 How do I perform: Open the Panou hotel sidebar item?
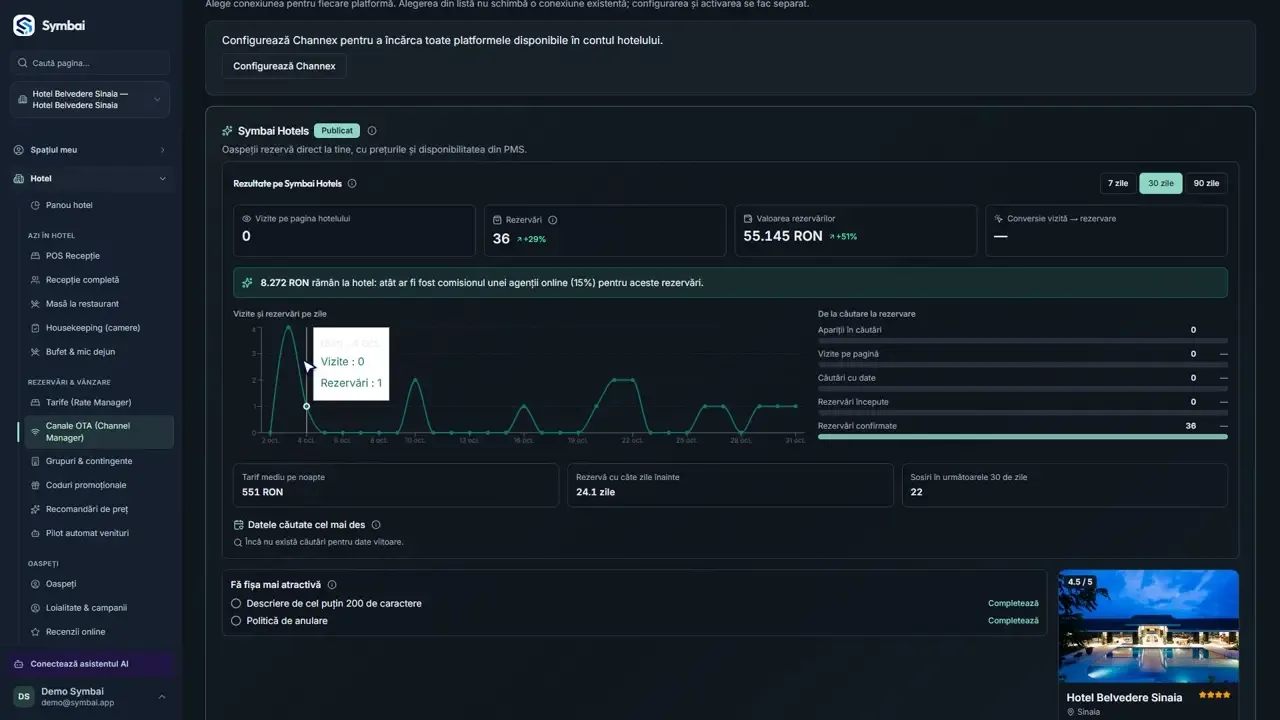pos(69,205)
